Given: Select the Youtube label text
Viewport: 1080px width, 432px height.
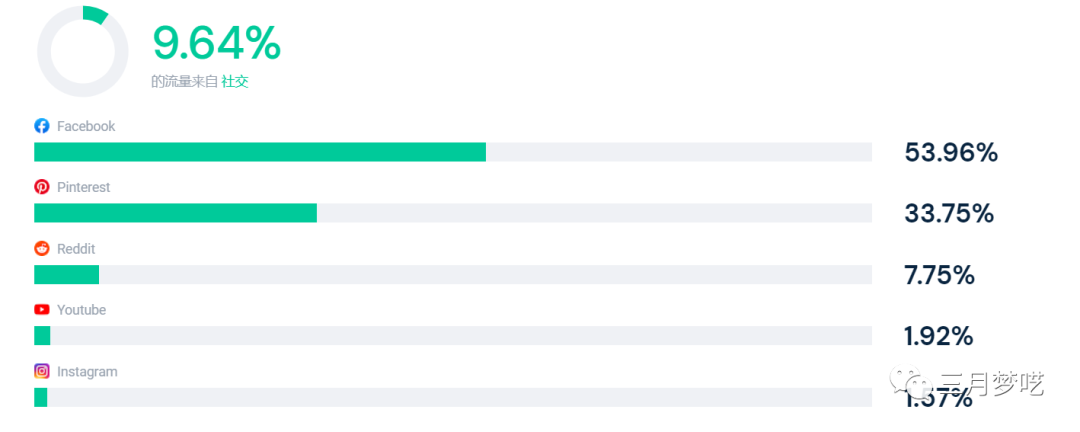Looking at the screenshot, I should pyautogui.click(x=81, y=310).
